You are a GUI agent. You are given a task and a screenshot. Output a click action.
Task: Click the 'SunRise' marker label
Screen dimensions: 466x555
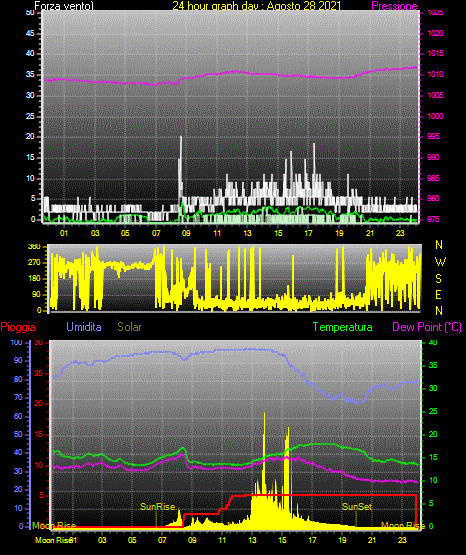[x=157, y=507]
